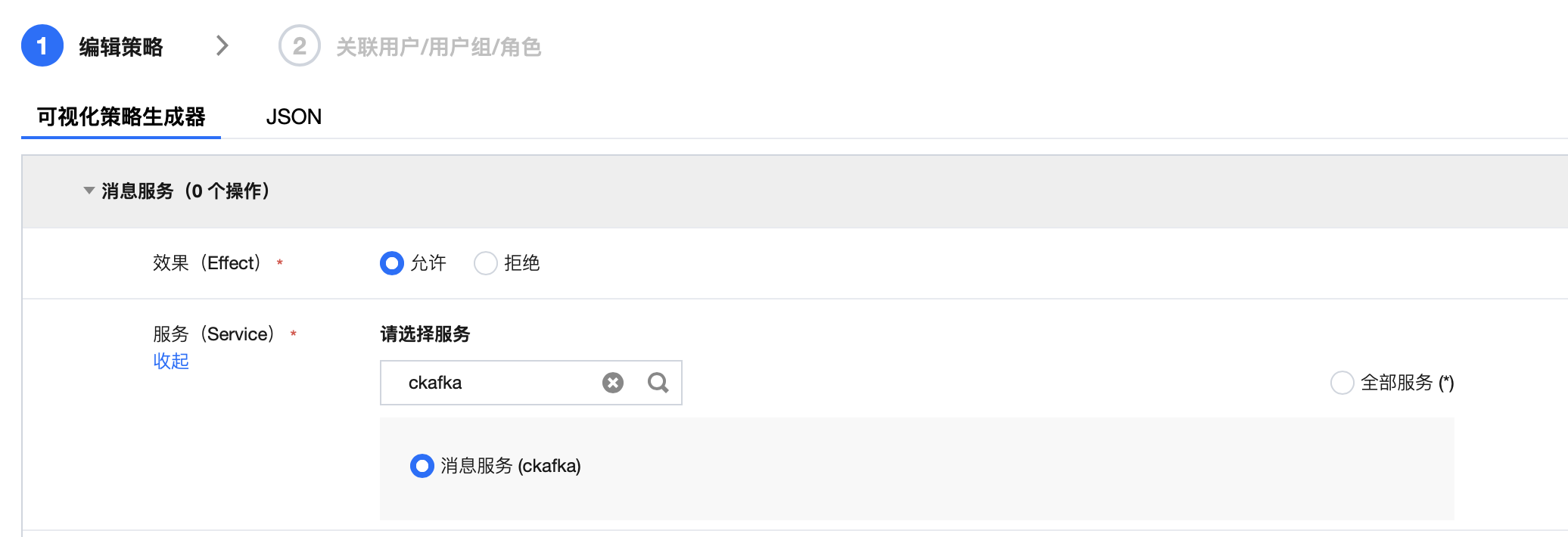Select the 允许 (Allow) radio button
This screenshot has width=1568, height=537.
(391, 263)
